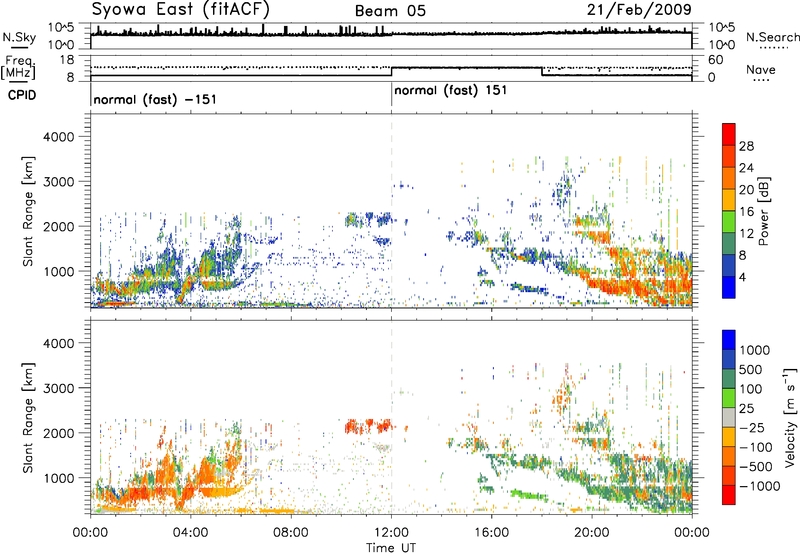Click the "-500" label on velocity color bar
The image size is (800, 554).
758,467
